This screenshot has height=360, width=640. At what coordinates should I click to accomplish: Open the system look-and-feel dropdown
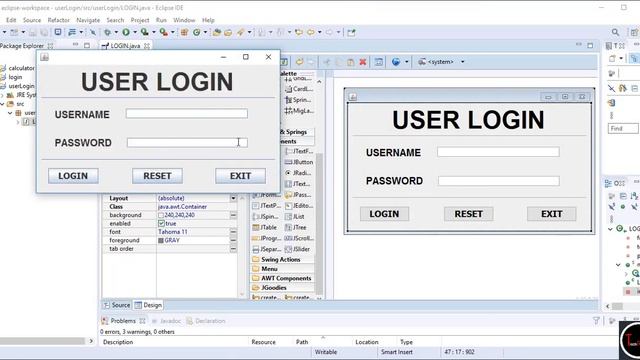click(x=462, y=62)
